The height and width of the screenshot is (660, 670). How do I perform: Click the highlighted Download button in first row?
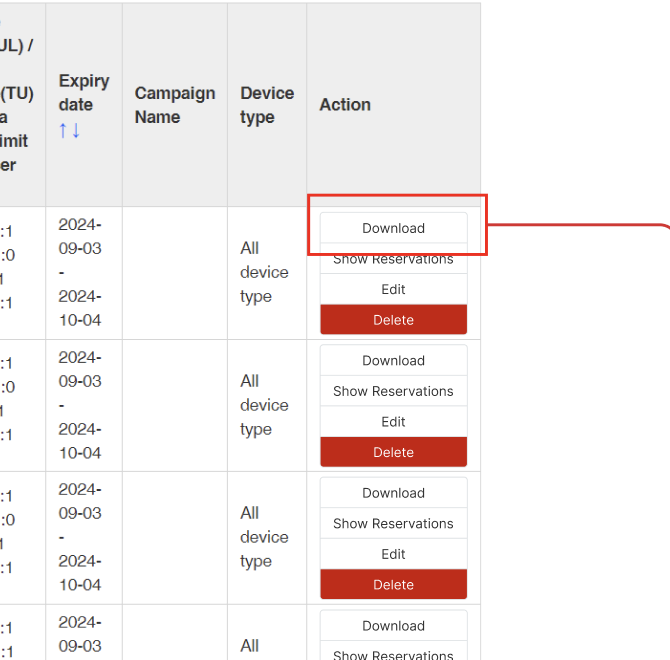pyautogui.click(x=393, y=228)
